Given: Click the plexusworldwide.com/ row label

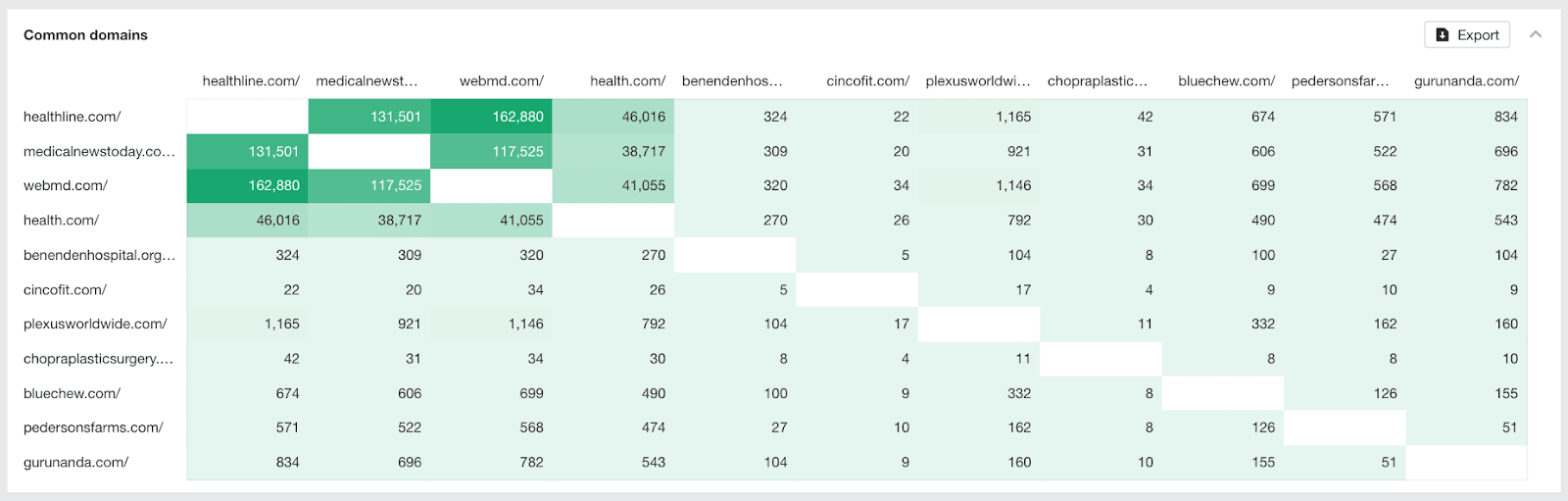Looking at the screenshot, I should (x=95, y=325).
